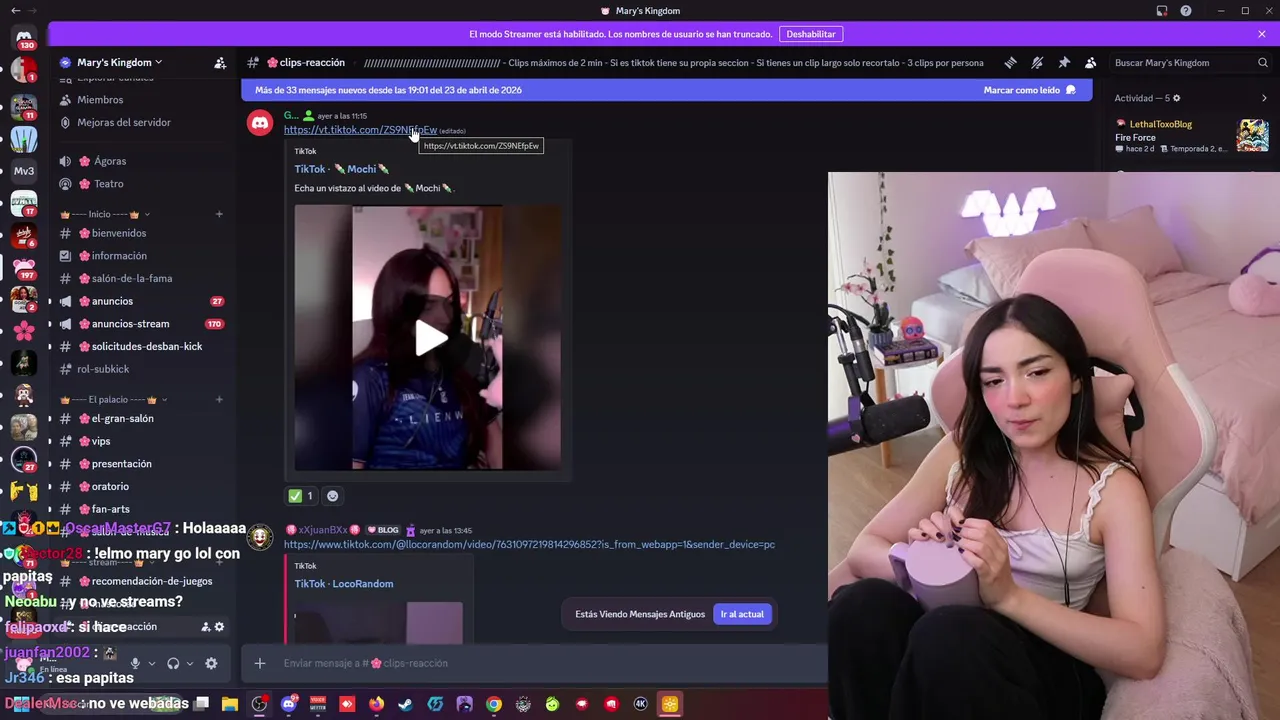Expand the solicitudes-desban-kick channel arrow

coord(50,347)
